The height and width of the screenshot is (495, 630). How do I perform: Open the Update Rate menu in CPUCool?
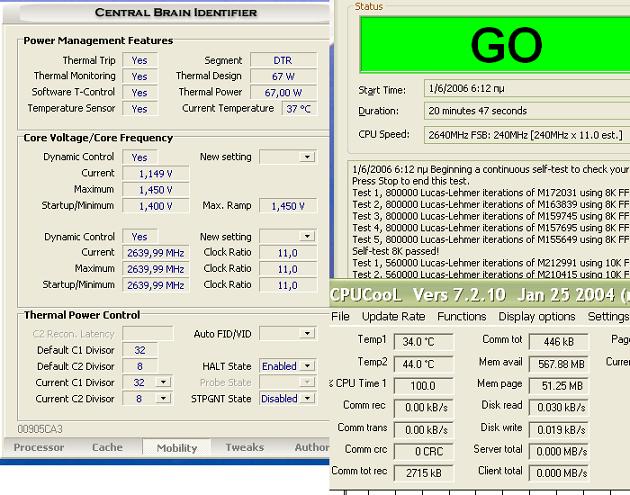pyautogui.click(x=393, y=317)
